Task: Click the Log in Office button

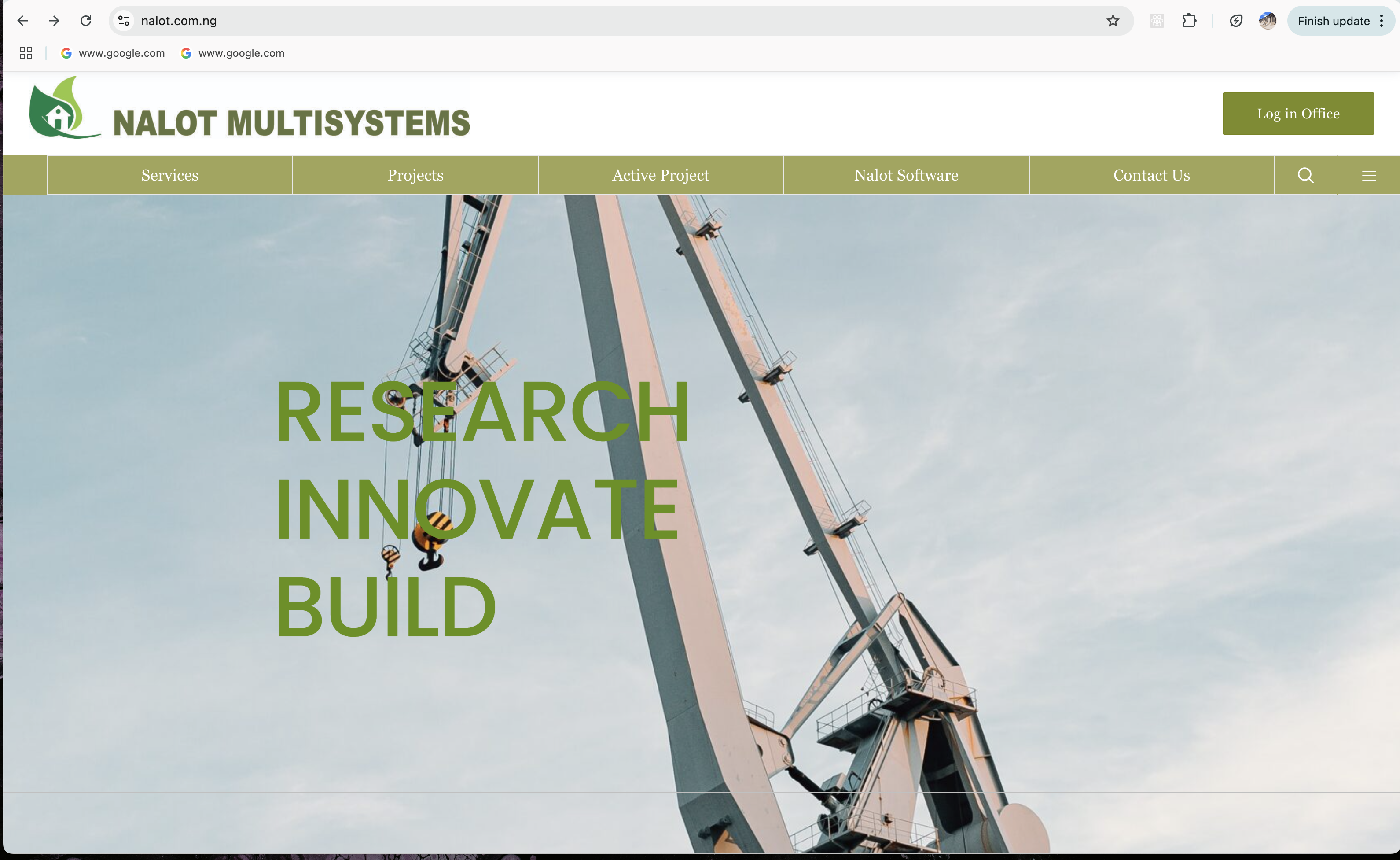Action: pos(1298,114)
